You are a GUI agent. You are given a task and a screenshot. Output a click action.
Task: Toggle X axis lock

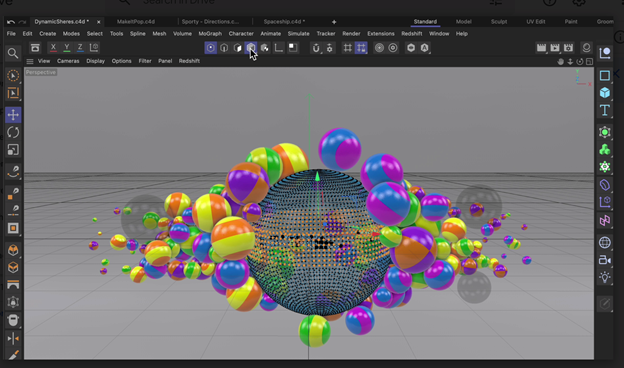(x=53, y=48)
